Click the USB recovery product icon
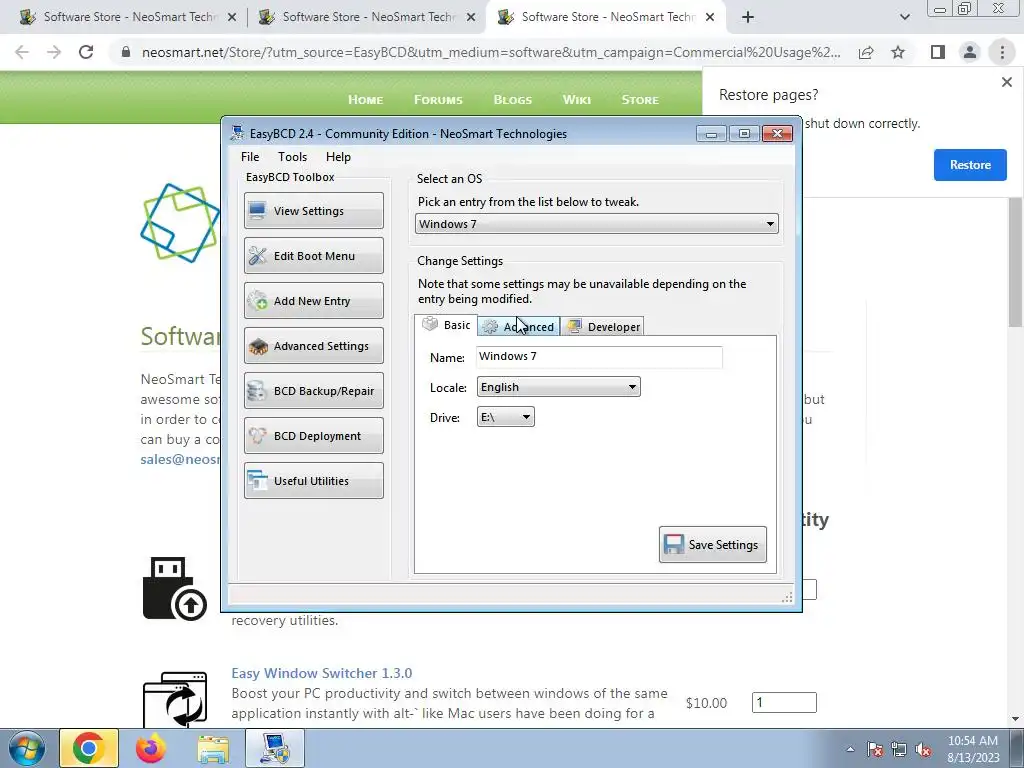This screenshot has width=1024, height=768. click(x=174, y=588)
